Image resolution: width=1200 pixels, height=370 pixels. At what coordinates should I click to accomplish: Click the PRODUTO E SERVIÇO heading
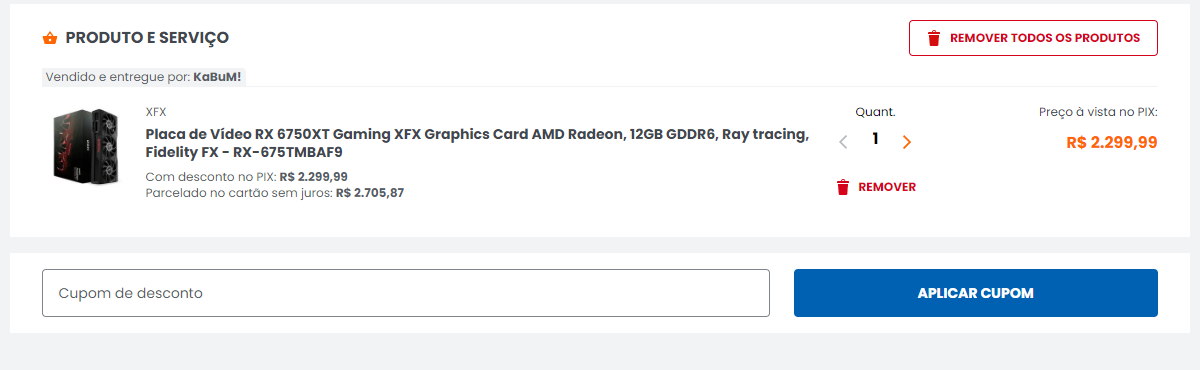coord(147,38)
